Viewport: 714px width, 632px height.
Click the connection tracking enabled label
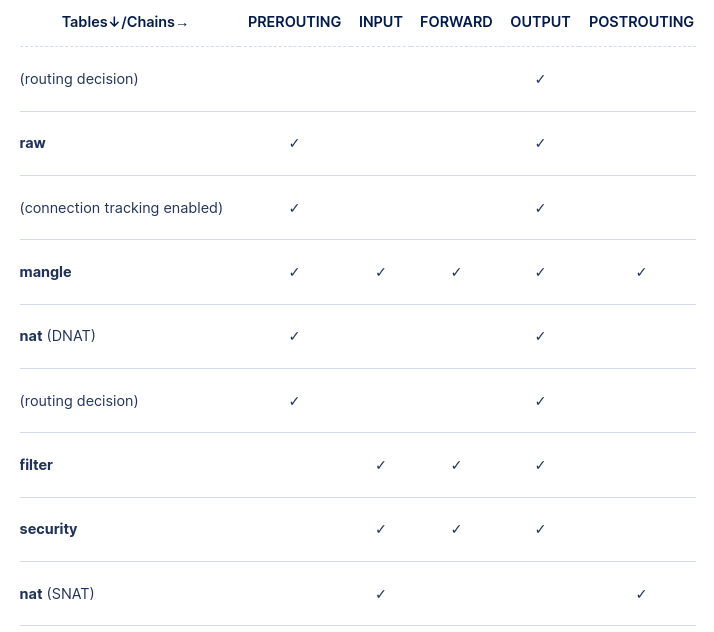click(121, 208)
